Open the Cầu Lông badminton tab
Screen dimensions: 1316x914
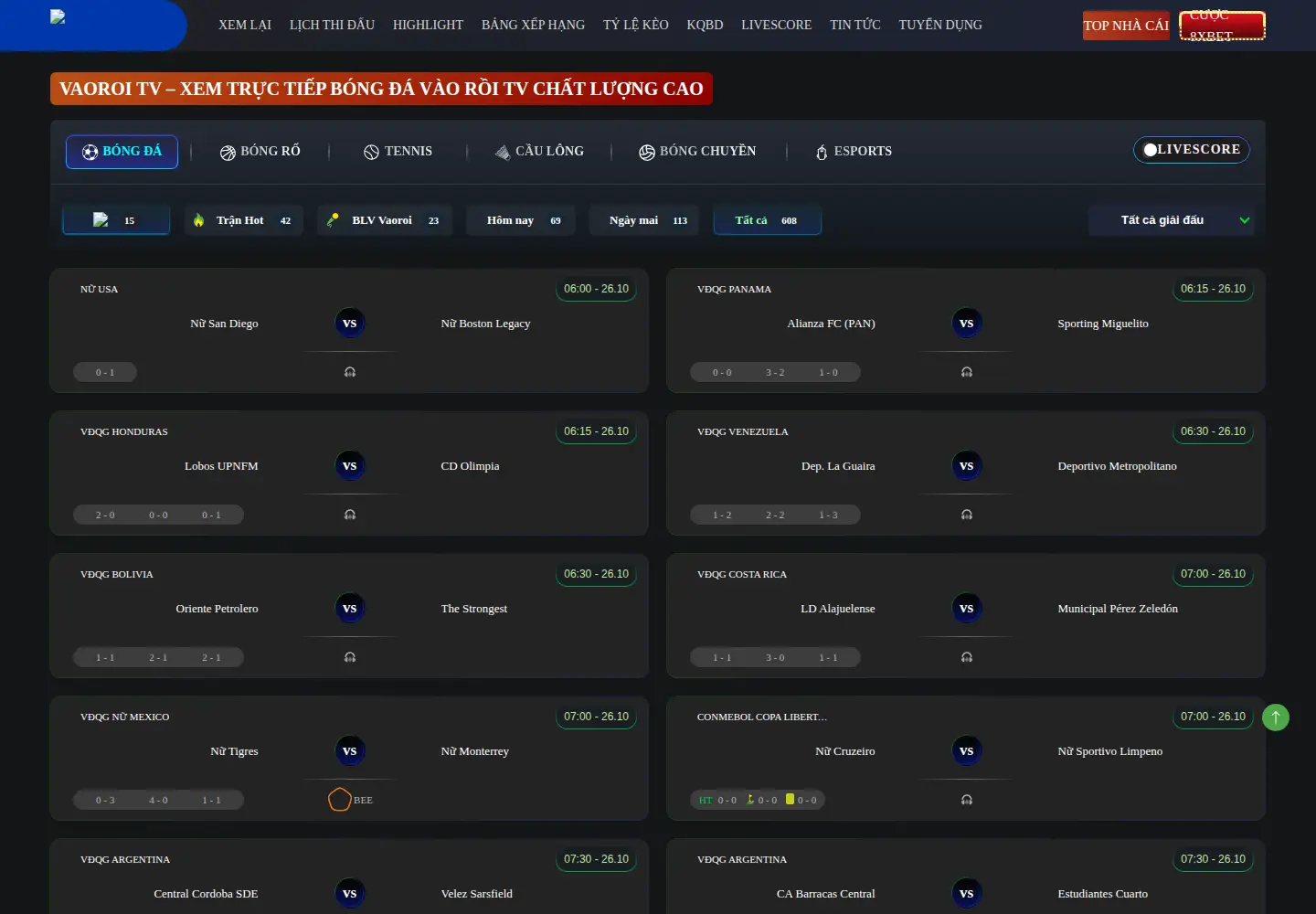[x=539, y=152]
